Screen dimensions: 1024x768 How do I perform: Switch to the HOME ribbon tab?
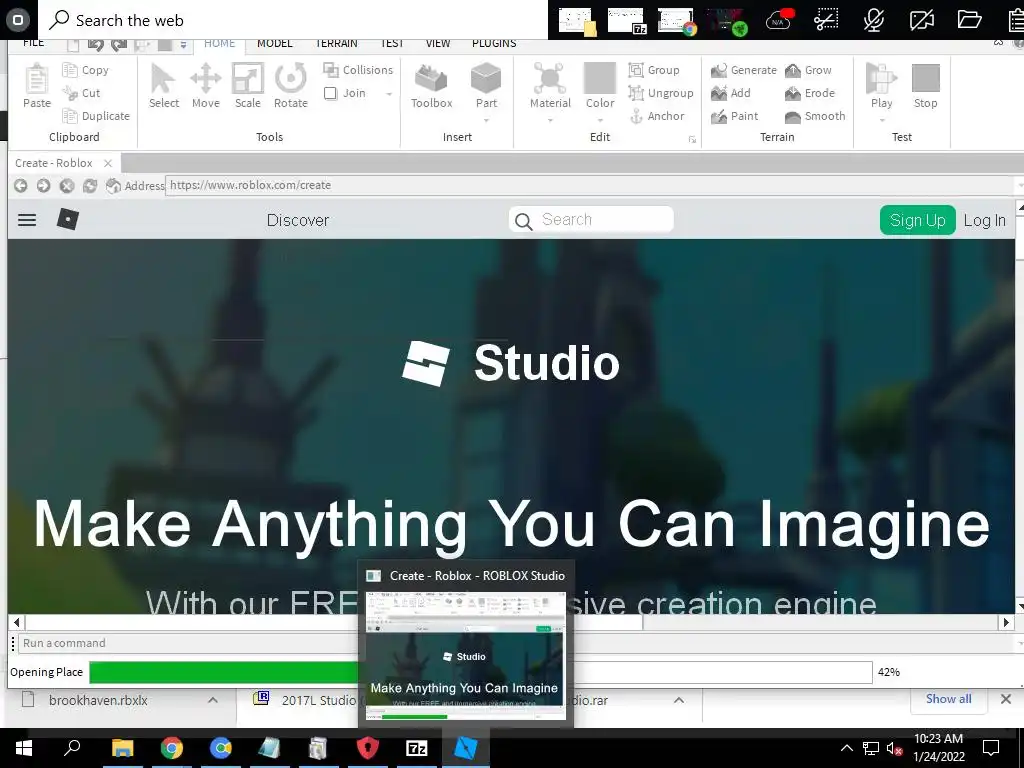coord(219,43)
